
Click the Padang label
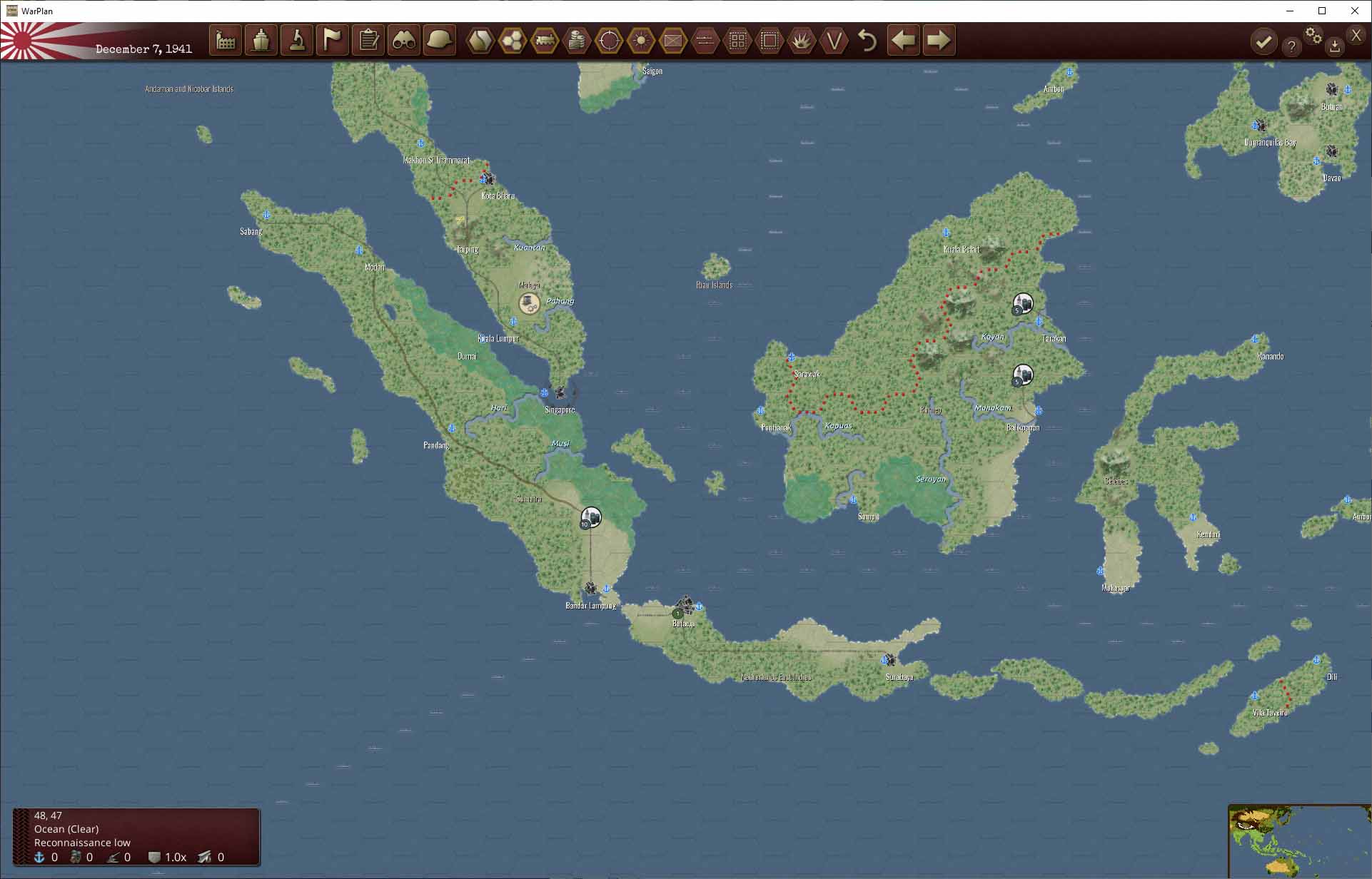[x=436, y=445]
